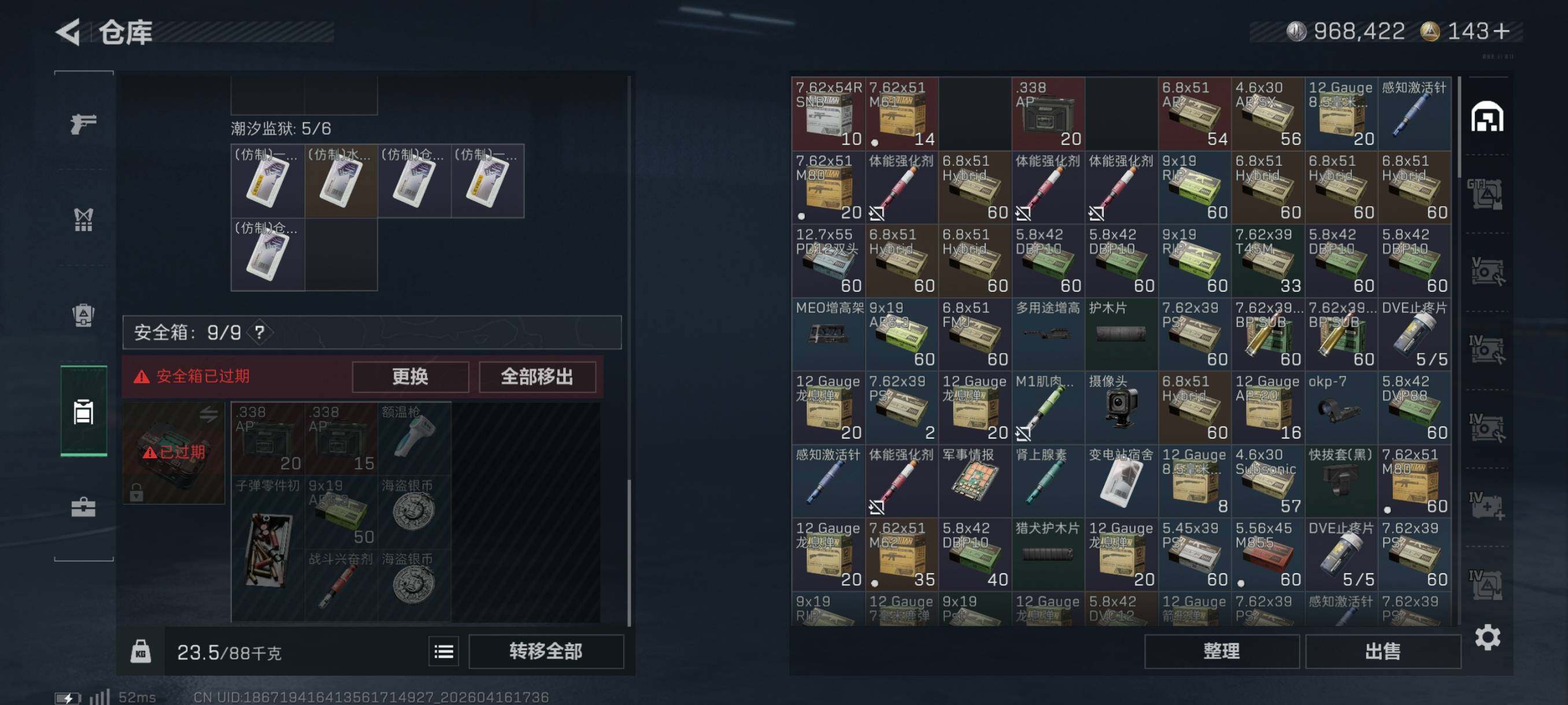Add currency with the plus next to 143
The width and height of the screenshot is (1568, 705).
click(x=1501, y=31)
